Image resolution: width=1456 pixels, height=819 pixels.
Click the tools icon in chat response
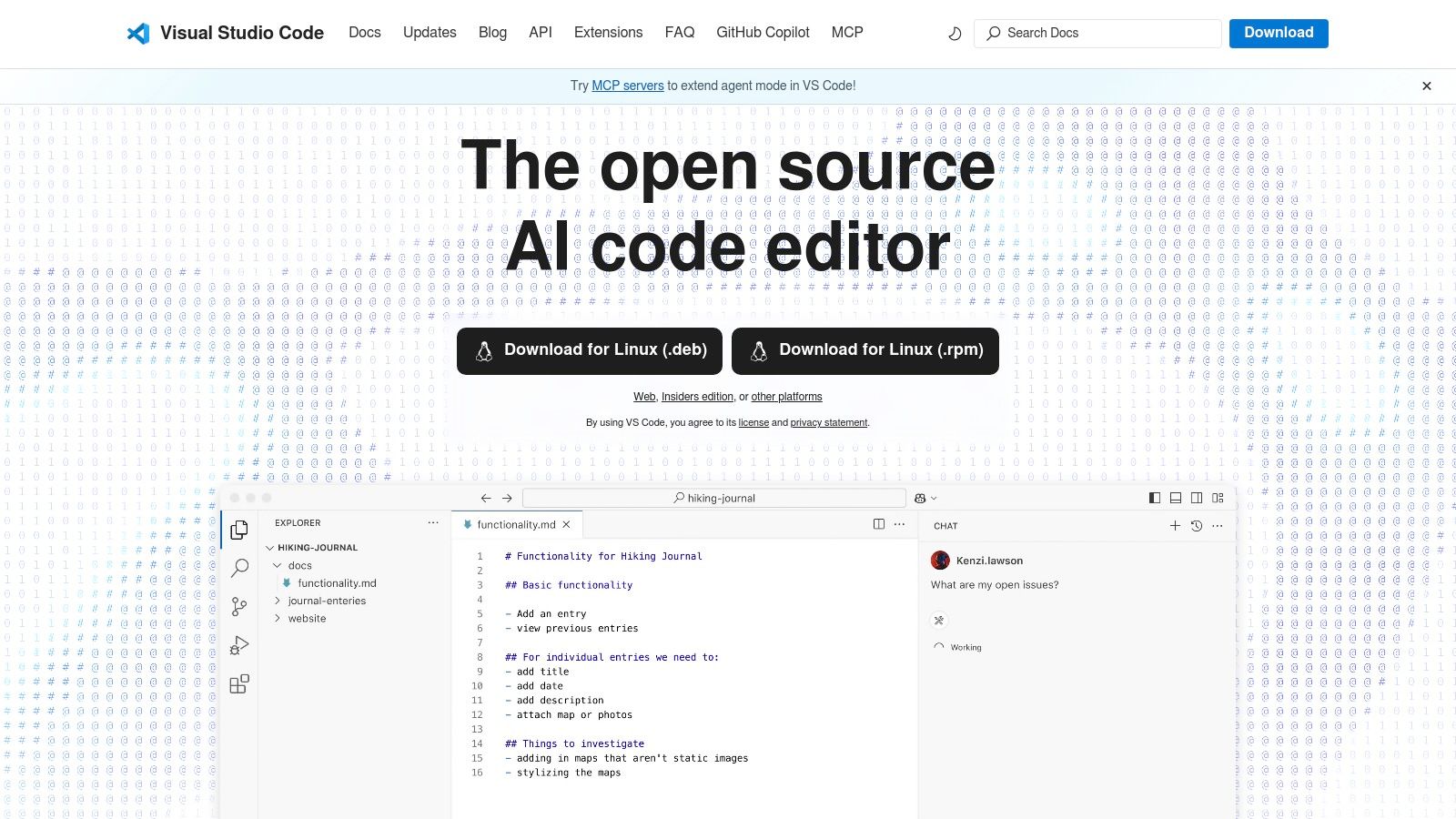(939, 620)
